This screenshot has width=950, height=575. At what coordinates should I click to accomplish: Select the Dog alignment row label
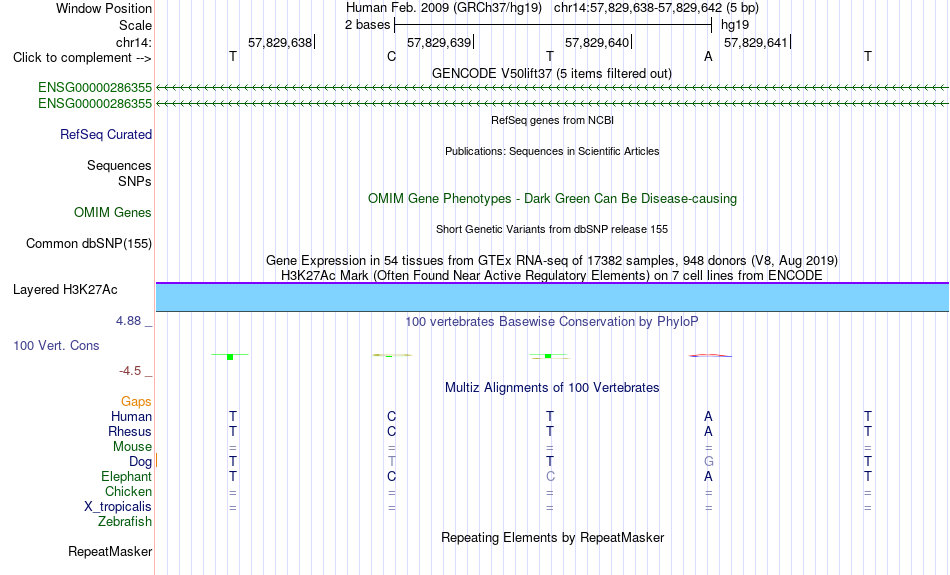(140, 462)
